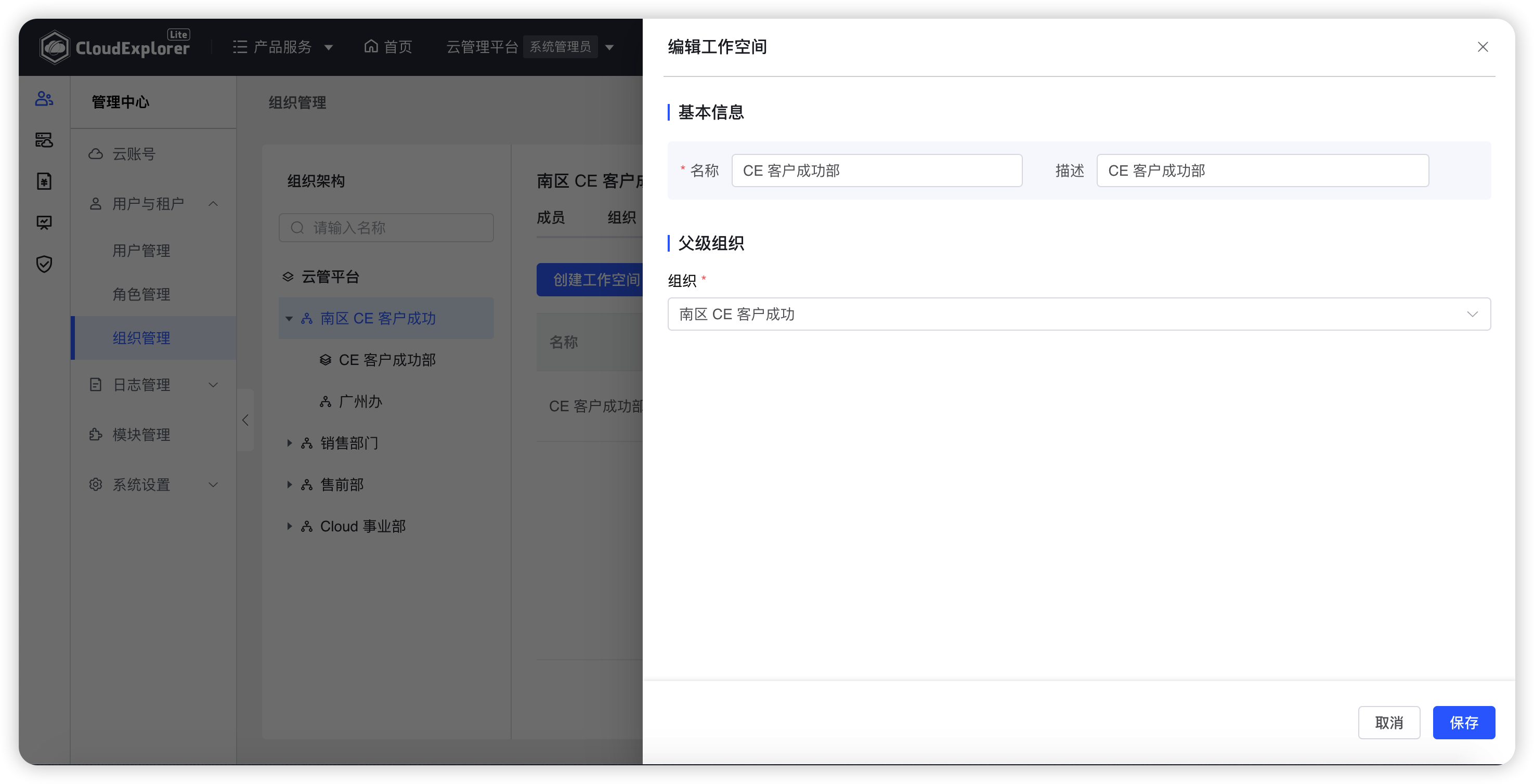Open the 产品服务 dropdown arrow
Image resolution: width=1534 pixels, height=784 pixels.
(x=328, y=47)
